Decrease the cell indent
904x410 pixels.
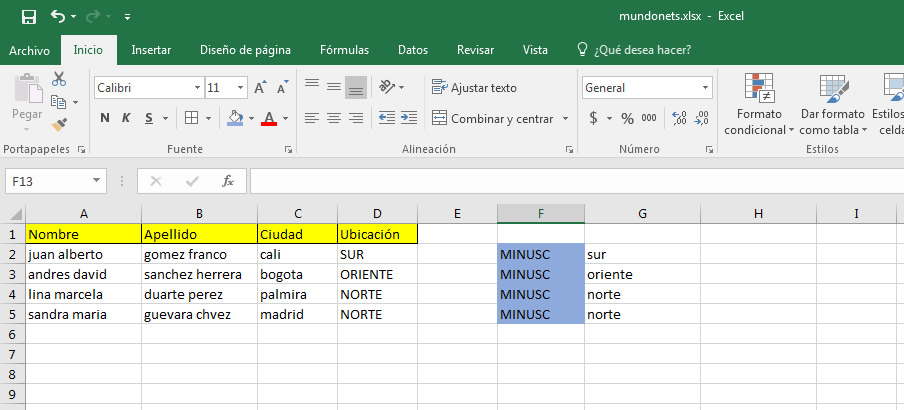[387, 118]
